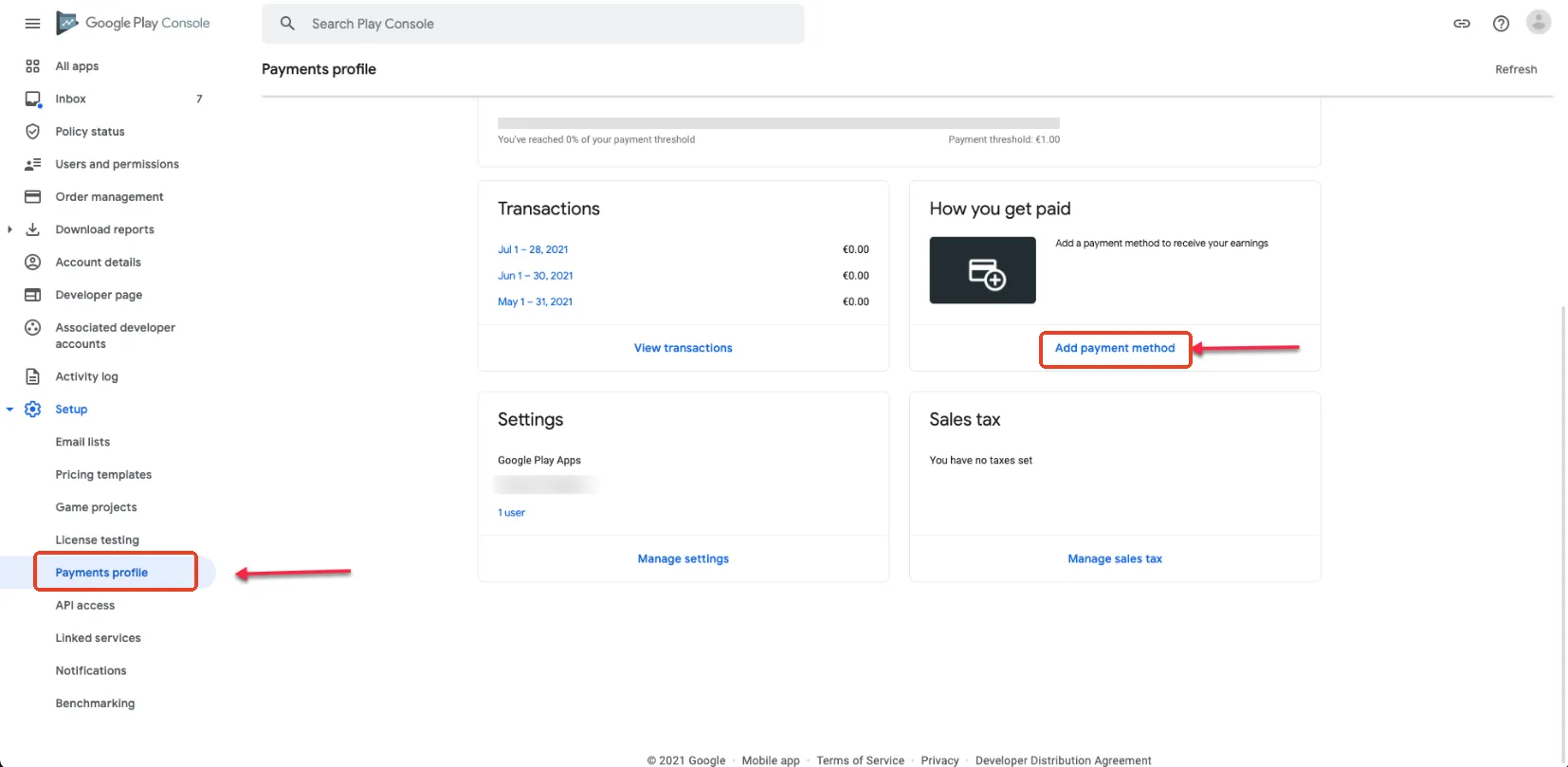Click the payment threshold progress bar
Image resolution: width=1568 pixels, height=767 pixels.
tap(778, 123)
